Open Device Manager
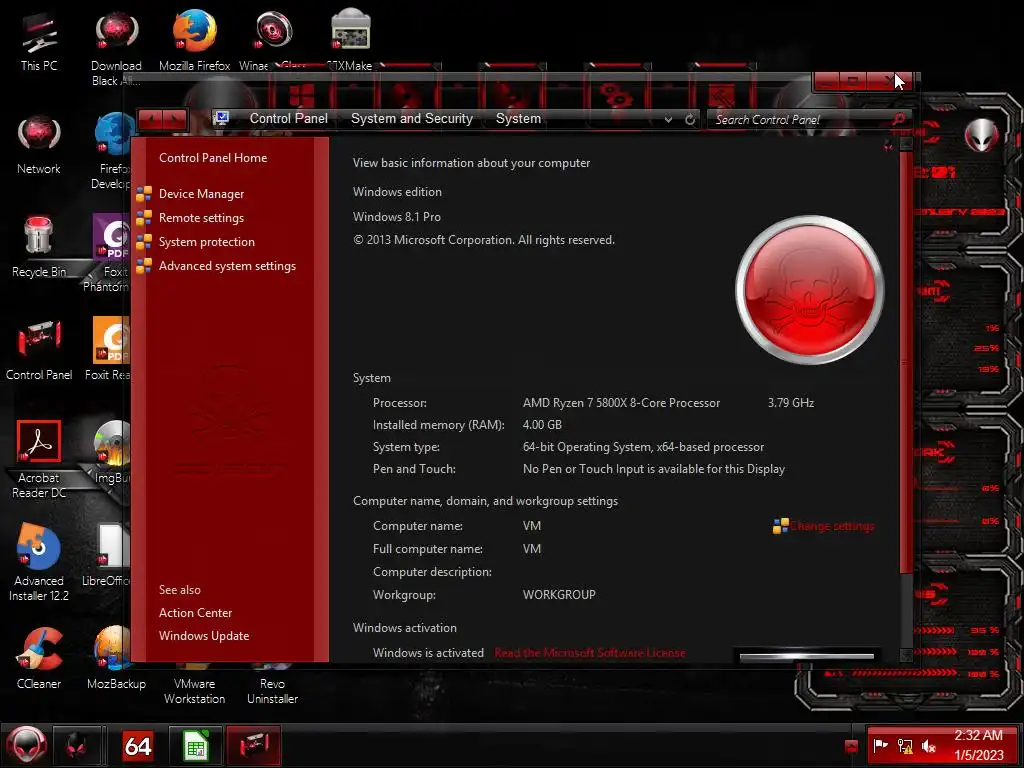1024x768 pixels. [x=201, y=194]
